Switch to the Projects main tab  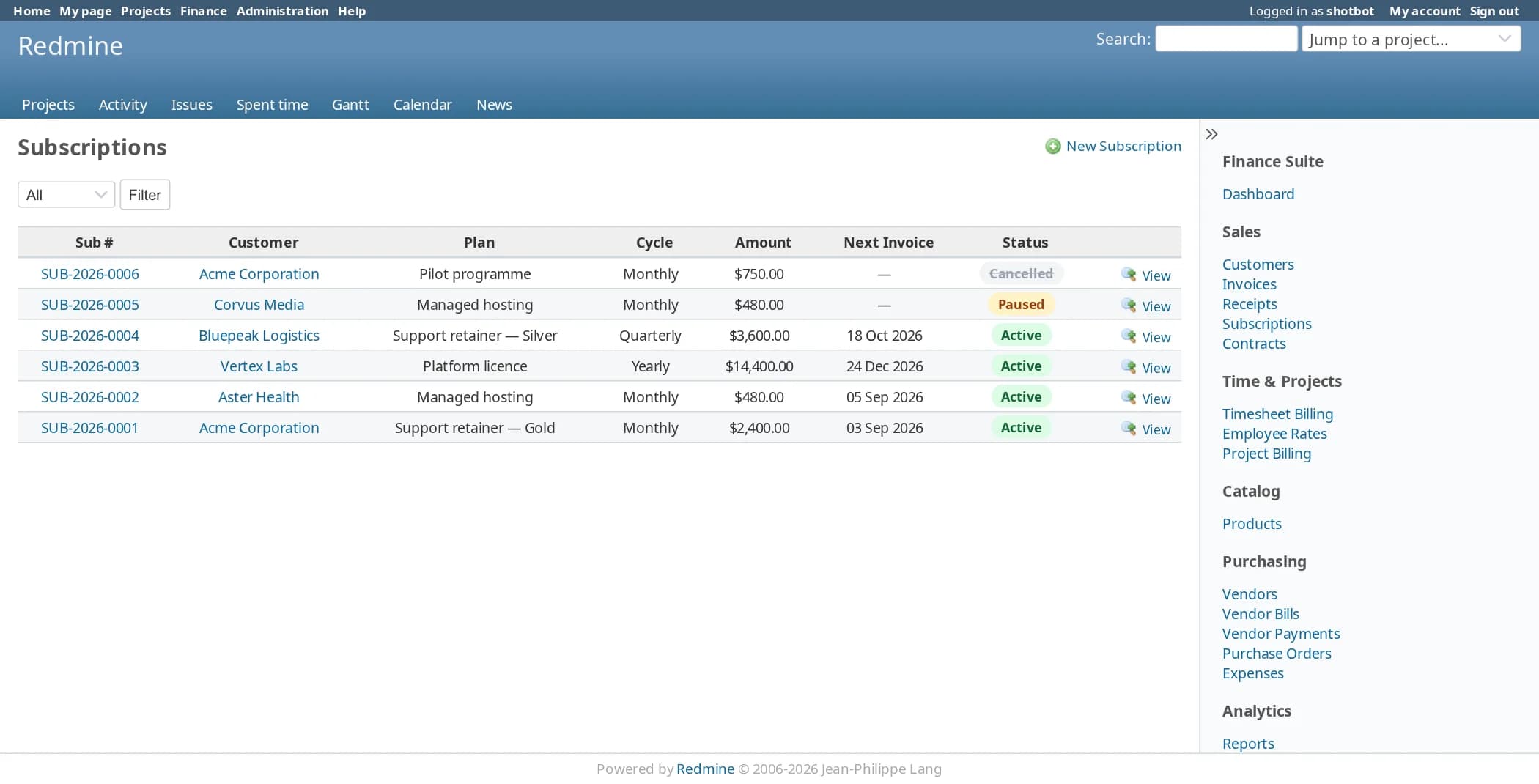48,105
